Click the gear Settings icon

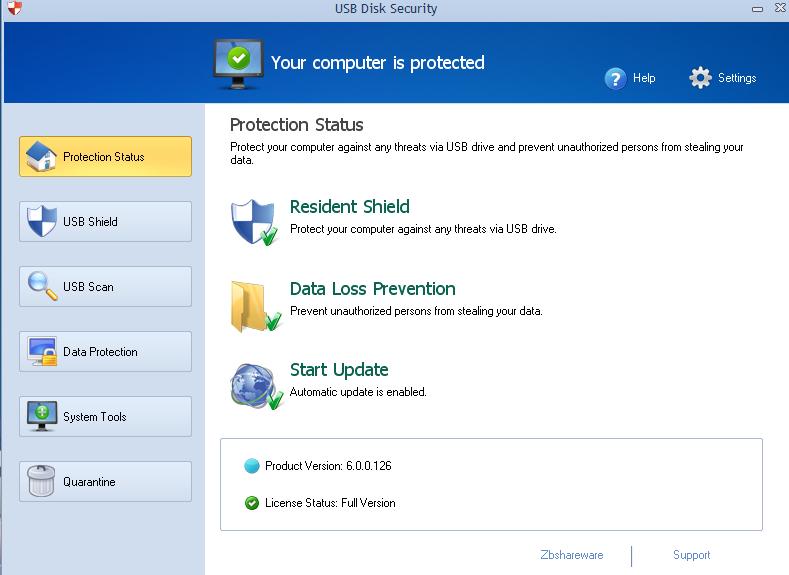click(x=700, y=77)
